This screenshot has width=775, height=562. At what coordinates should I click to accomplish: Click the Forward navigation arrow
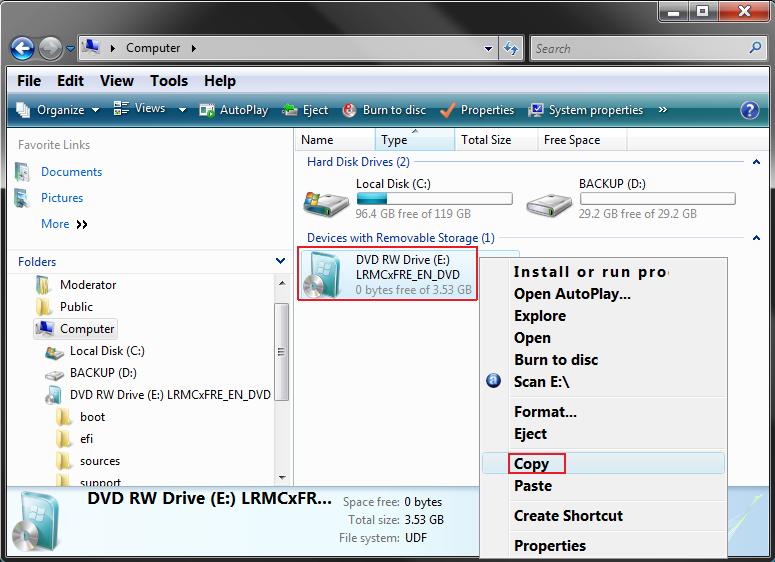point(50,48)
